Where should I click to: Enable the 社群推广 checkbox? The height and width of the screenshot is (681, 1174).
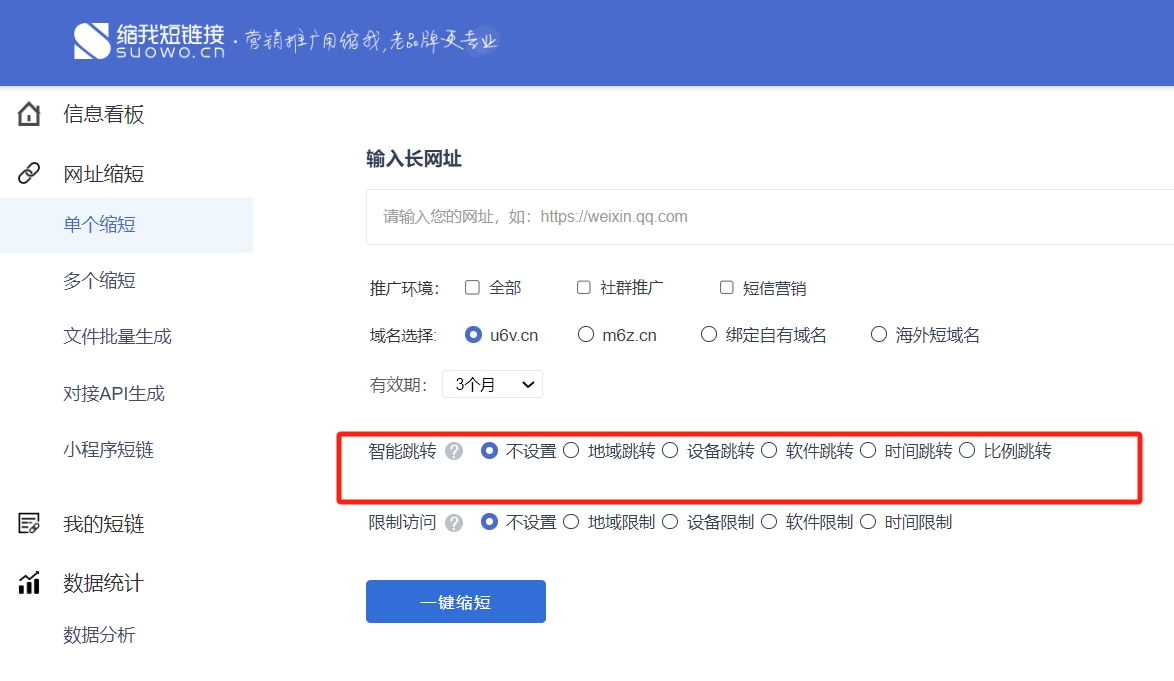[x=584, y=288]
